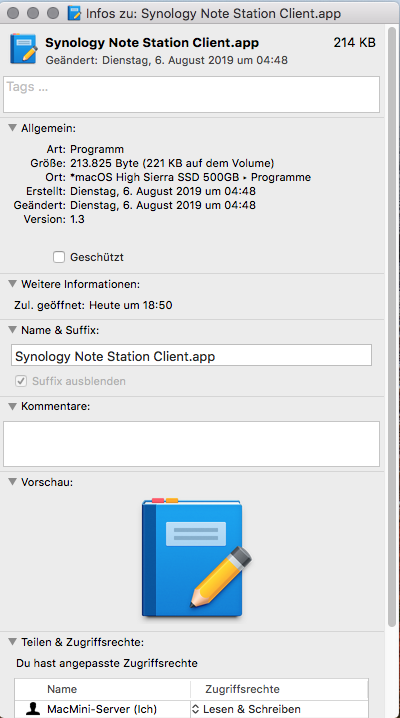Click the Name & Suffix text field
Screen dimensions: 400x718
[x=191, y=356]
